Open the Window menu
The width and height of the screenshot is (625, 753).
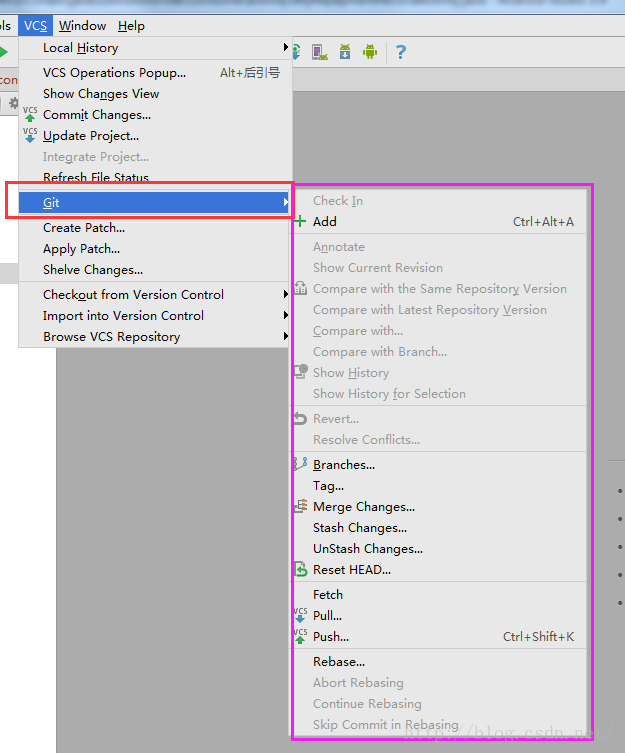(82, 25)
